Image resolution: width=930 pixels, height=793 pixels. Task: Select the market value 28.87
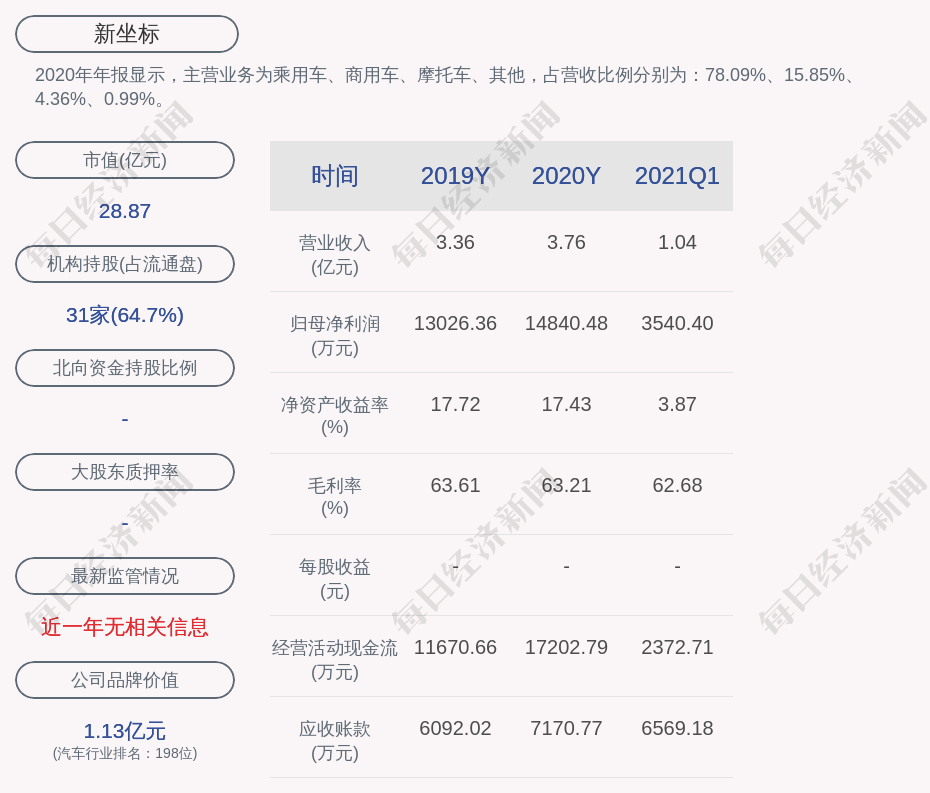125,211
